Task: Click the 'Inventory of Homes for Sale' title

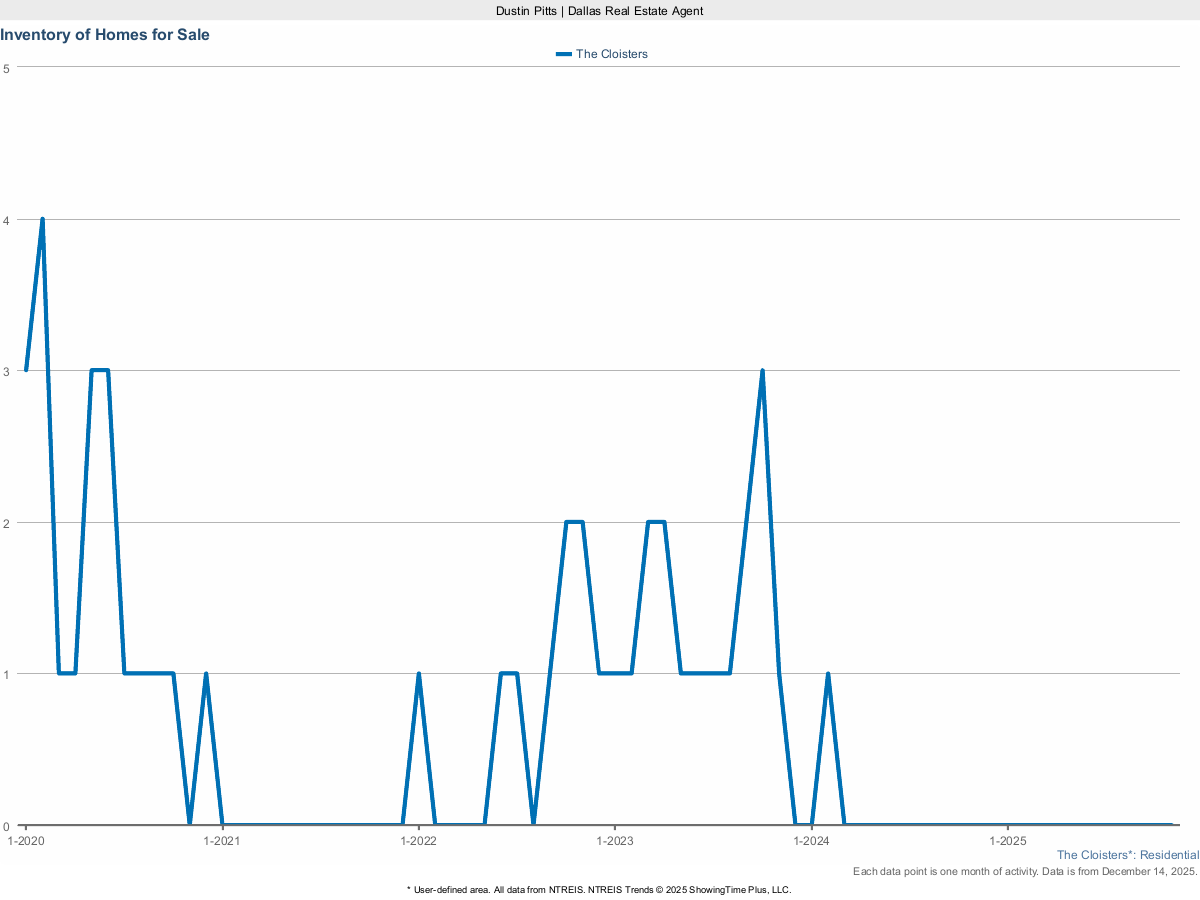Action: click(105, 34)
